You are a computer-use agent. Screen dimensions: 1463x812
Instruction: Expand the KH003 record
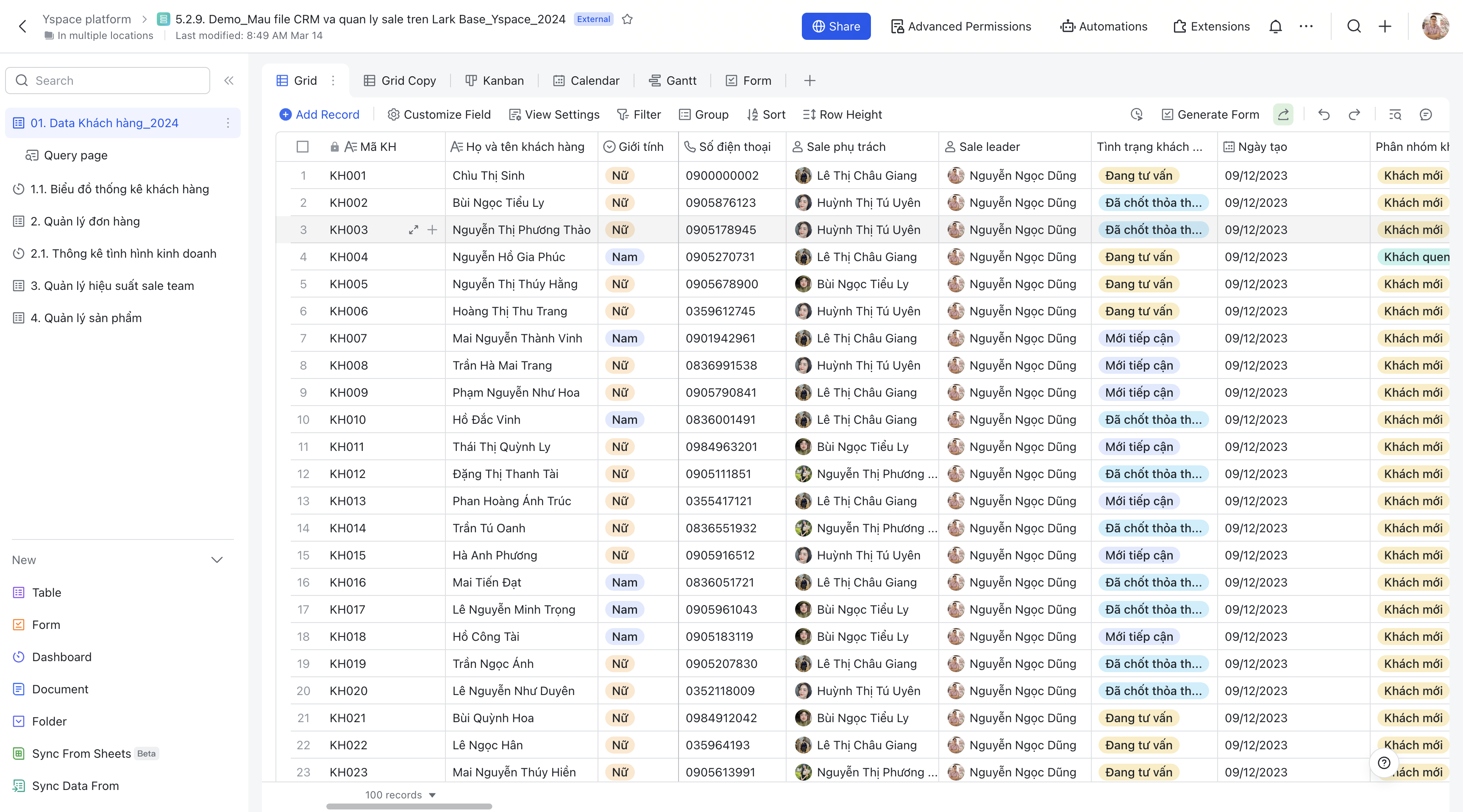414,230
